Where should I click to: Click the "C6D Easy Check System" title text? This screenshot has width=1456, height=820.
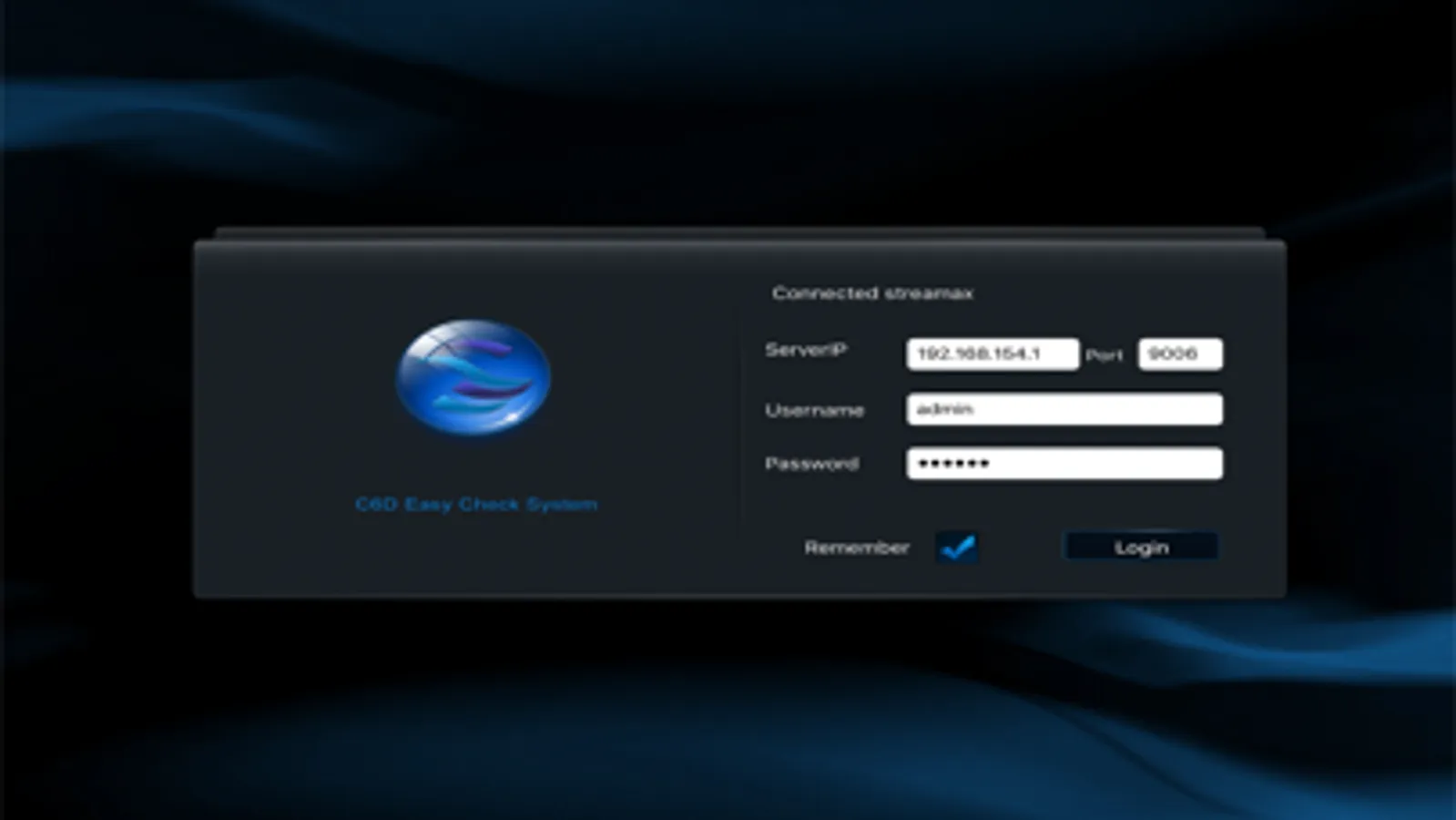(x=476, y=504)
